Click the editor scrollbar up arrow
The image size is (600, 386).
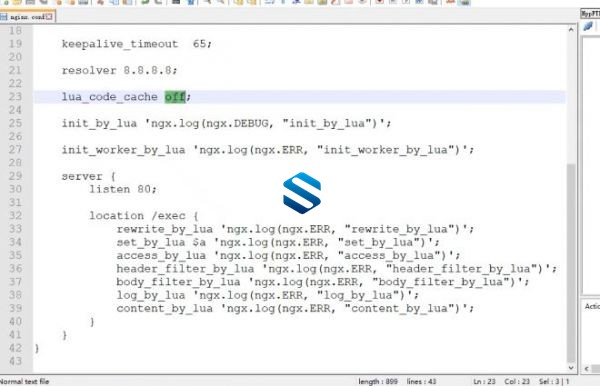571,30
